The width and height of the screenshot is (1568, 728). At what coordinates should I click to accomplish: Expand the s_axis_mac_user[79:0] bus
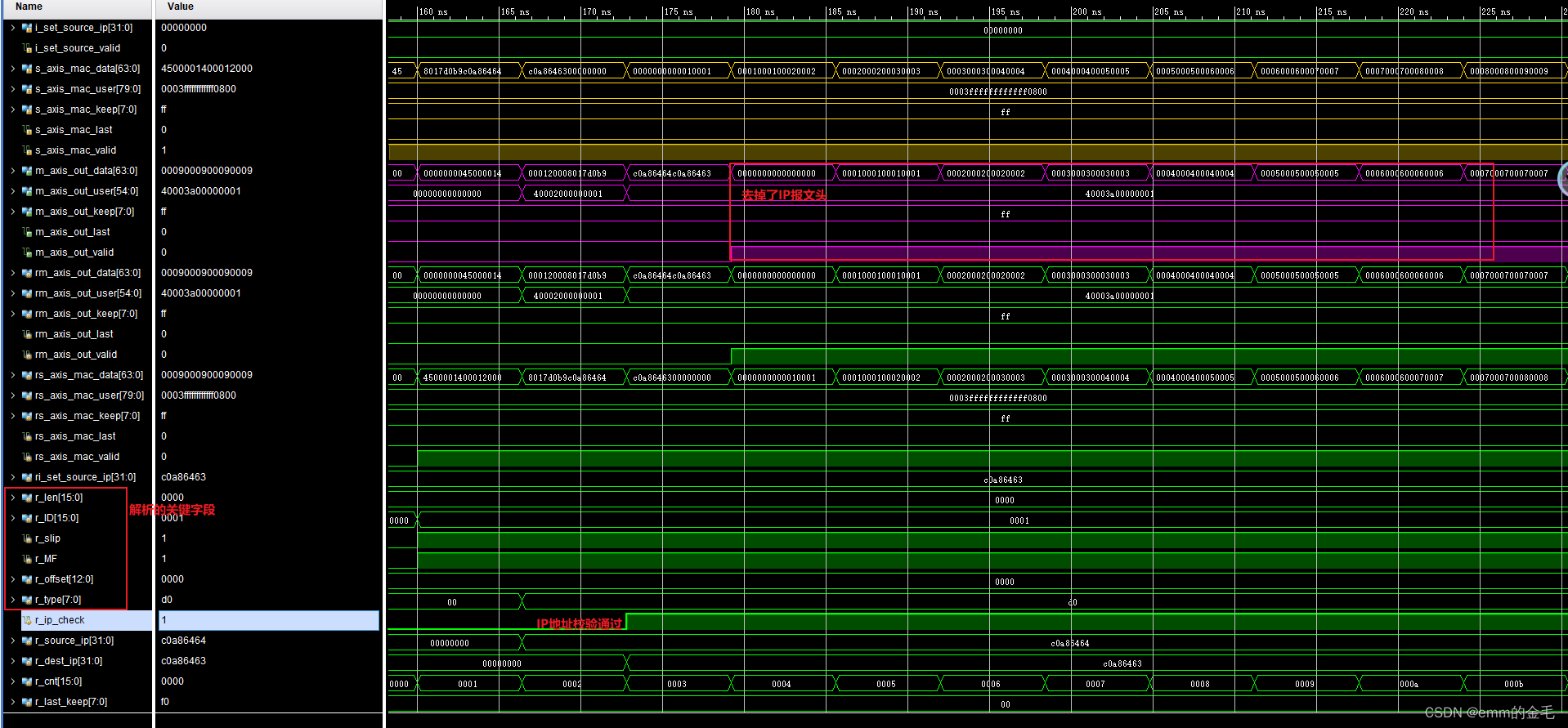(x=12, y=89)
